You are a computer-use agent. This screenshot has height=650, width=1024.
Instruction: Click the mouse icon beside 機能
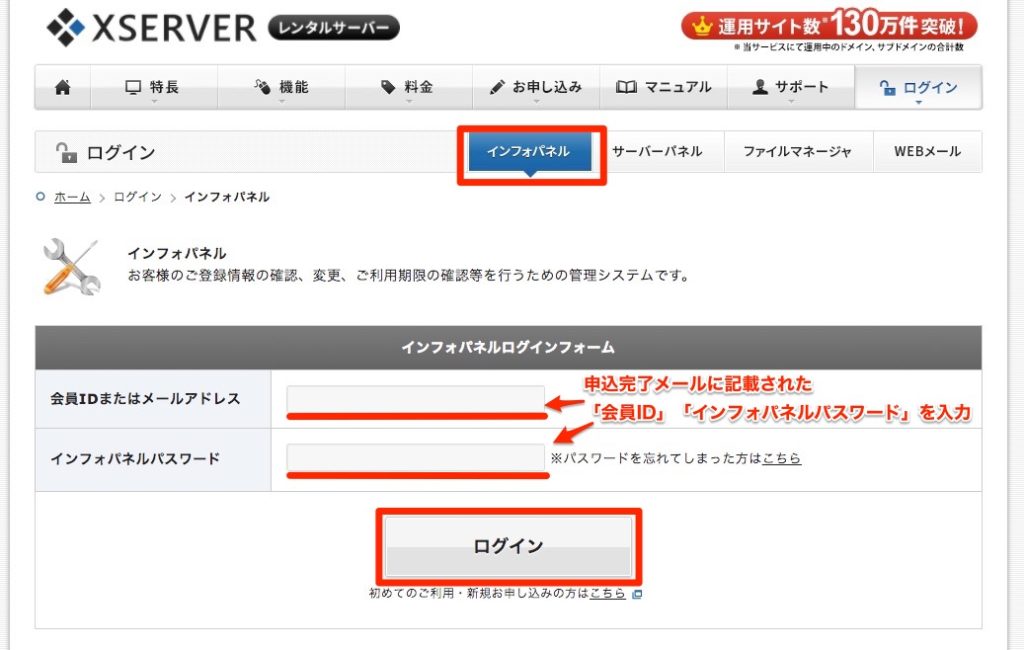[x=263, y=87]
